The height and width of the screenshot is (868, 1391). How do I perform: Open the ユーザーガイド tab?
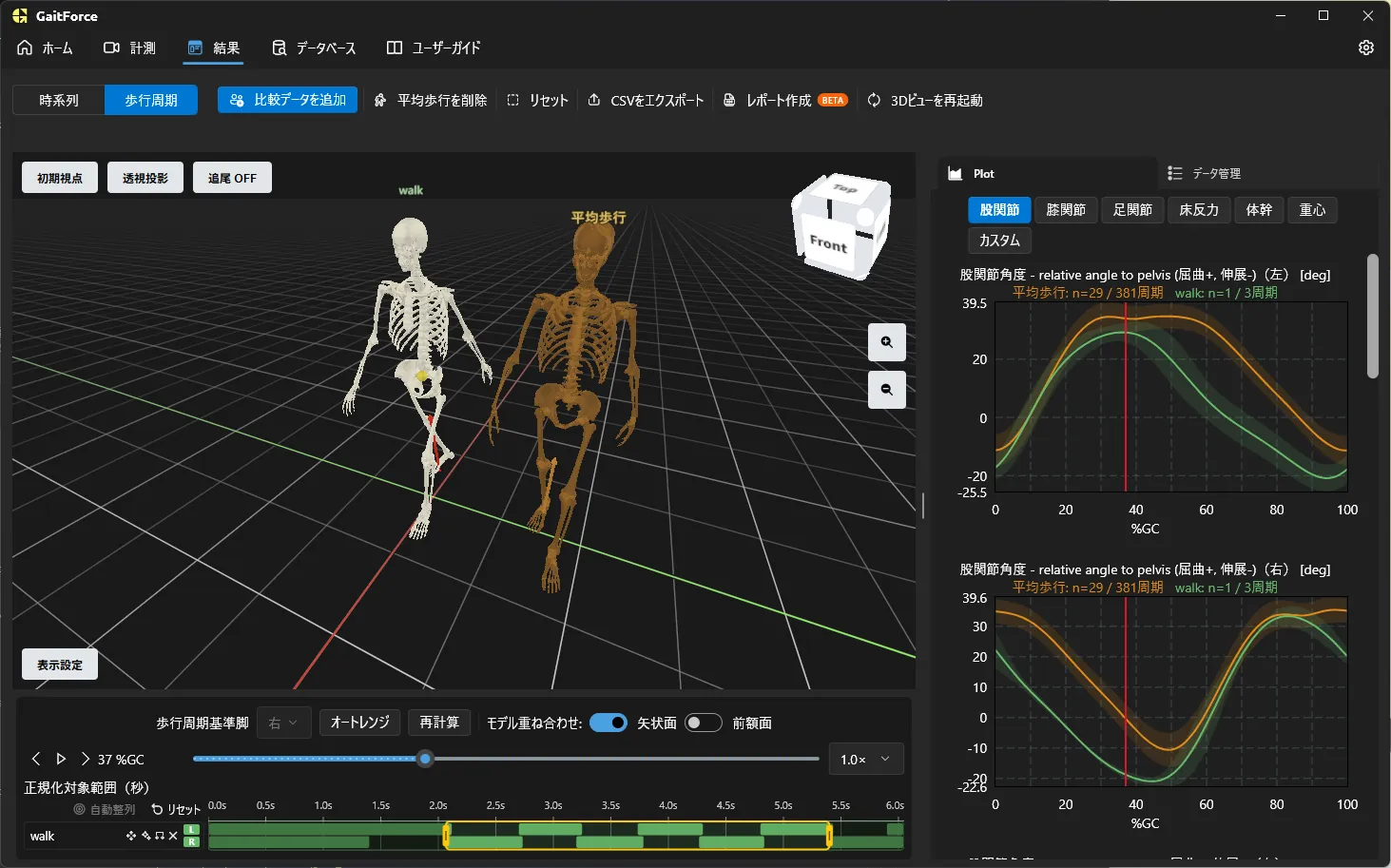[x=434, y=48]
